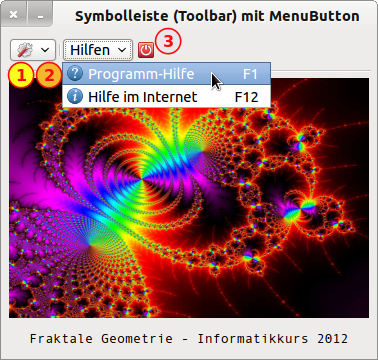Click the red circled number 3 marker

[x=168, y=42]
